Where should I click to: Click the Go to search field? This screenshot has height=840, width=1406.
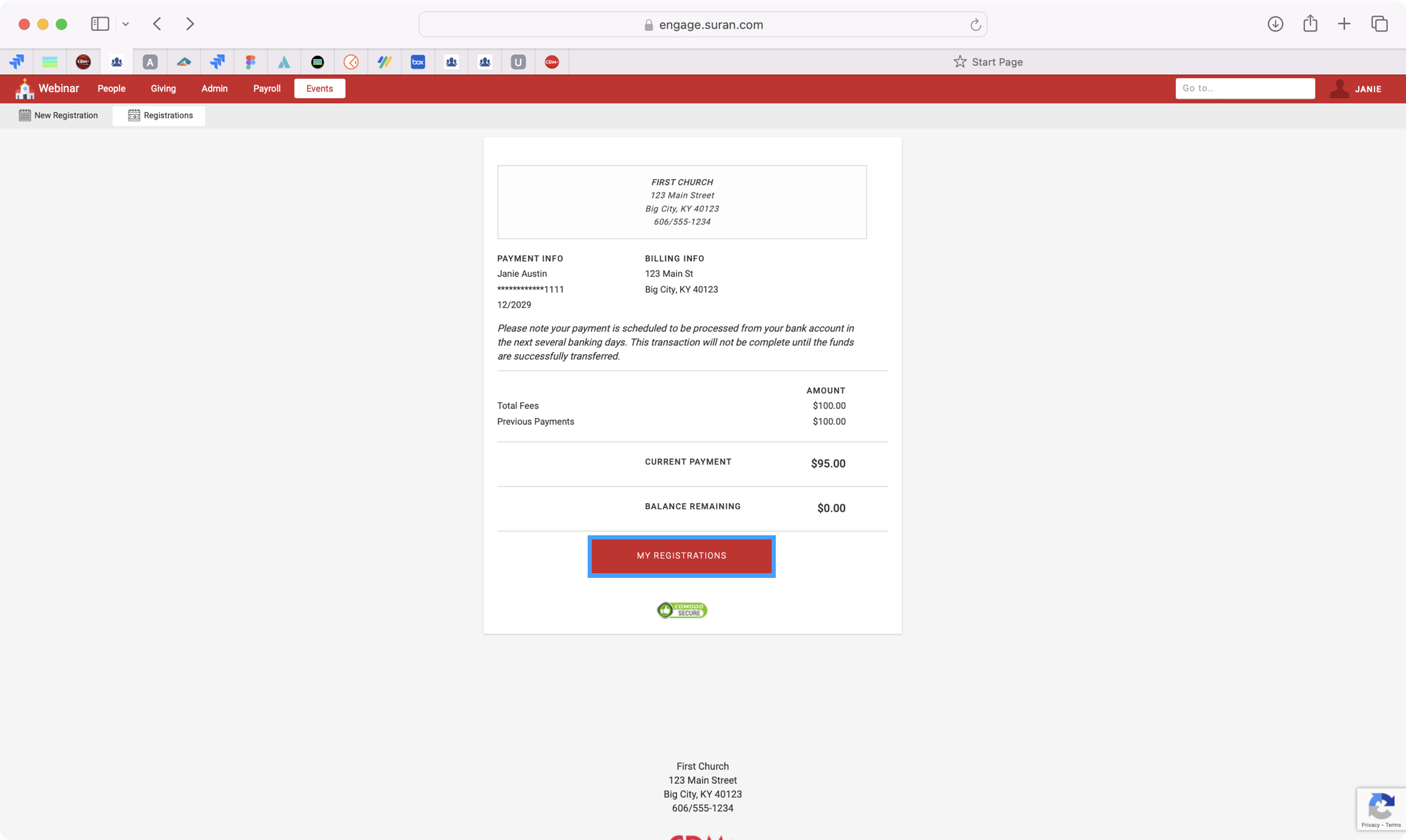(1244, 89)
